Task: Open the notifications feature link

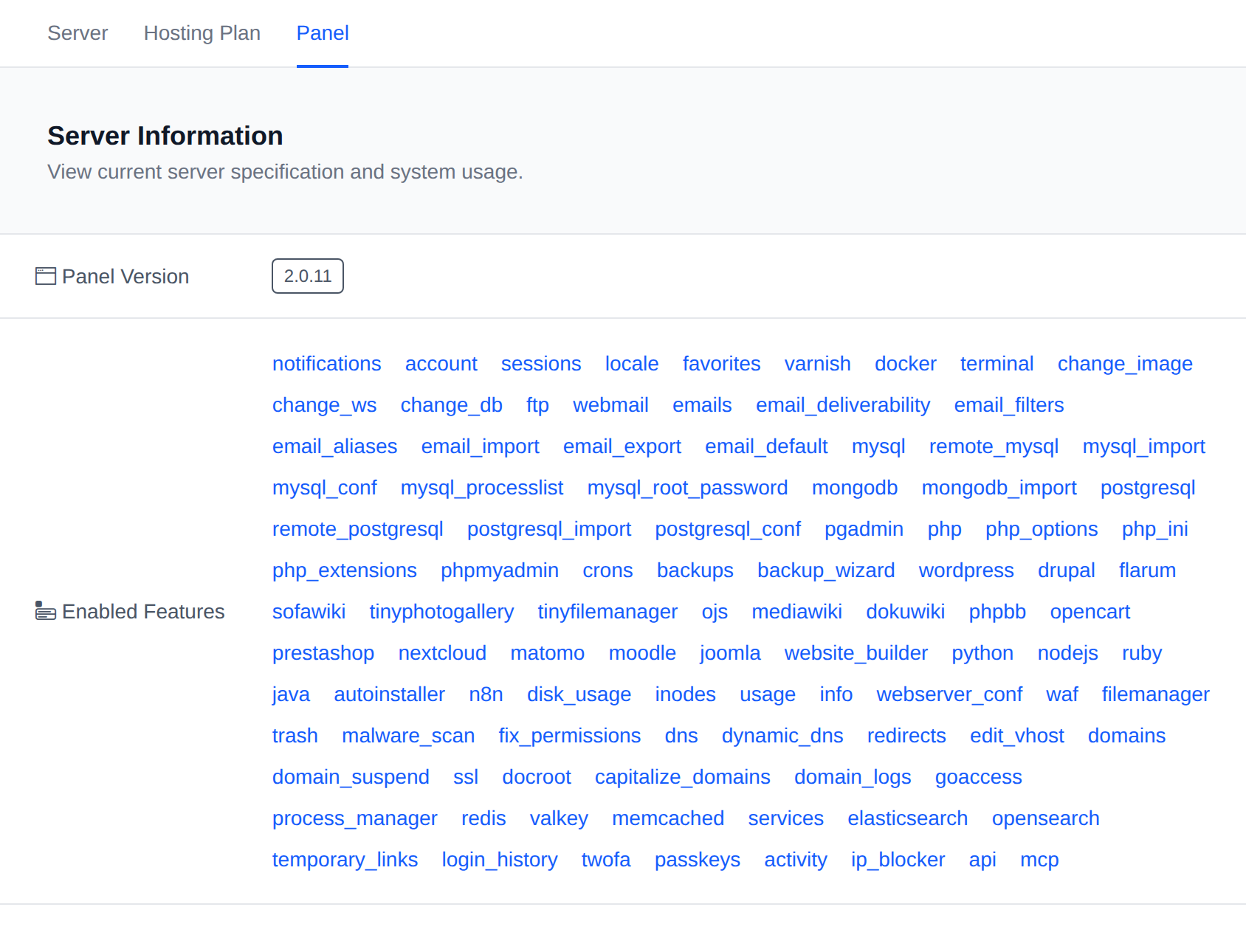Action: point(327,364)
